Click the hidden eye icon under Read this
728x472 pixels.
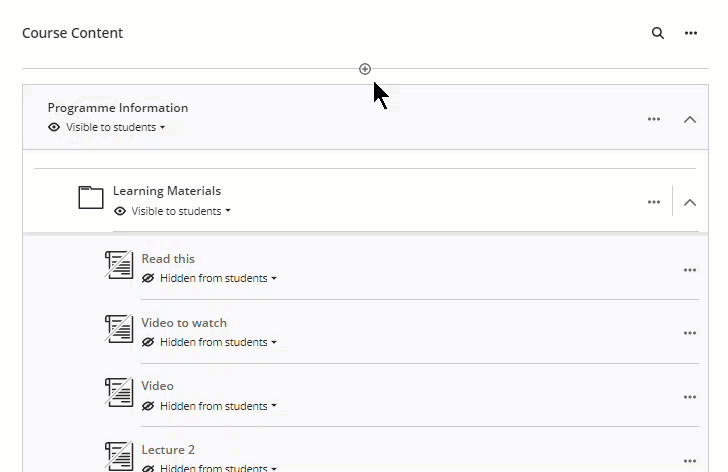pos(148,279)
